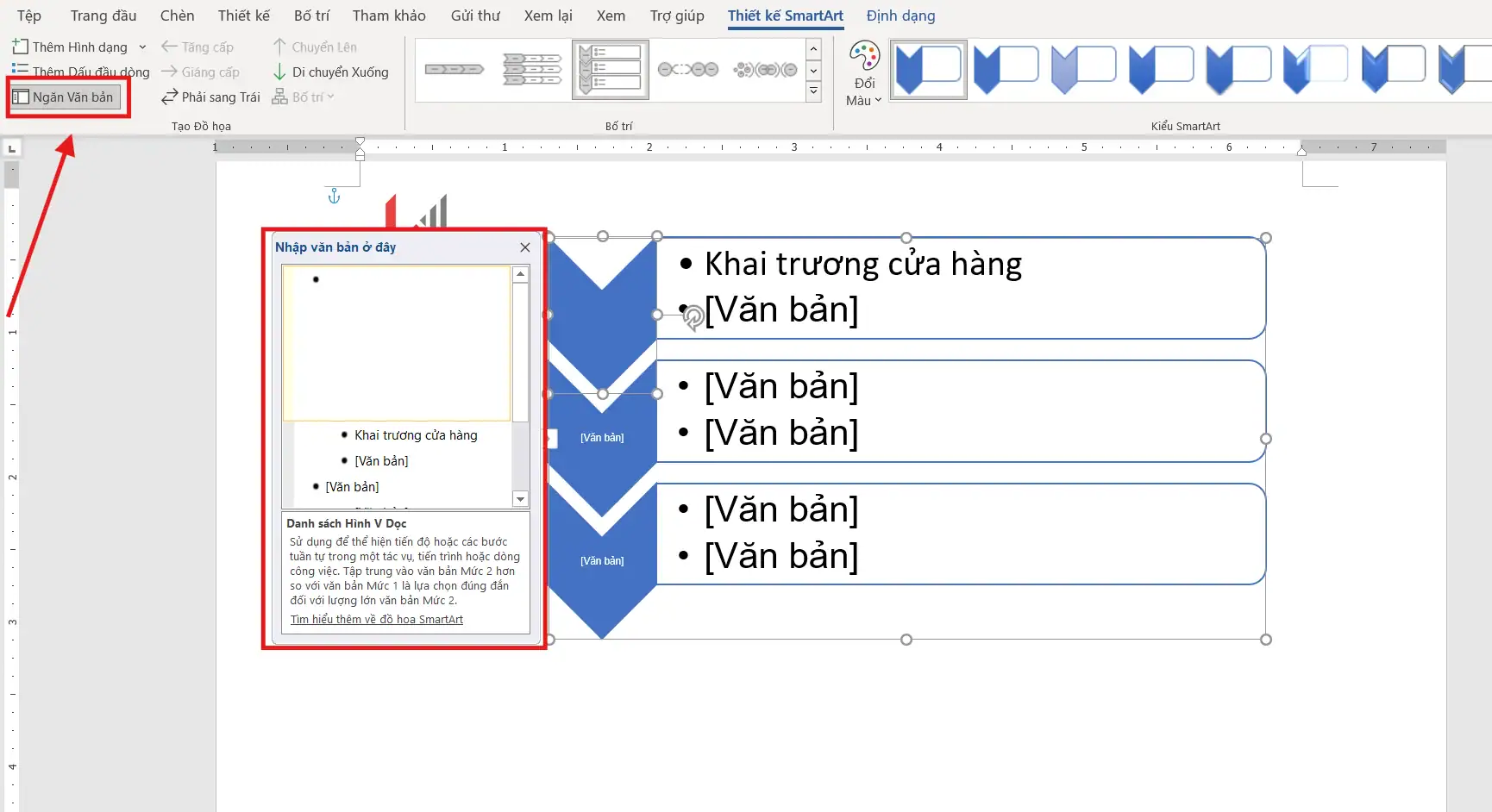The height and width of the screenshot is (812, 1492).
Task: Open the Tệp menu
Action: pos(28,15)
